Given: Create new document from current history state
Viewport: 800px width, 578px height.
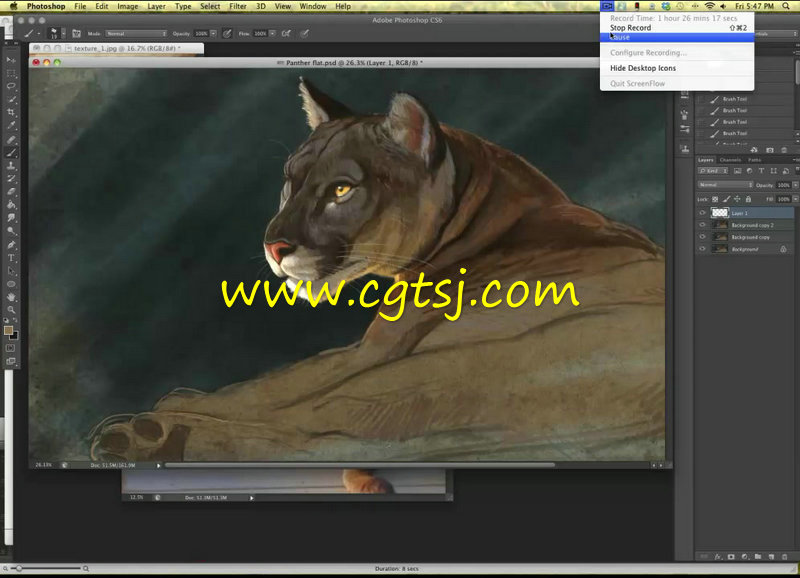Looking at the screenshot, I should (x=754, y=150).
